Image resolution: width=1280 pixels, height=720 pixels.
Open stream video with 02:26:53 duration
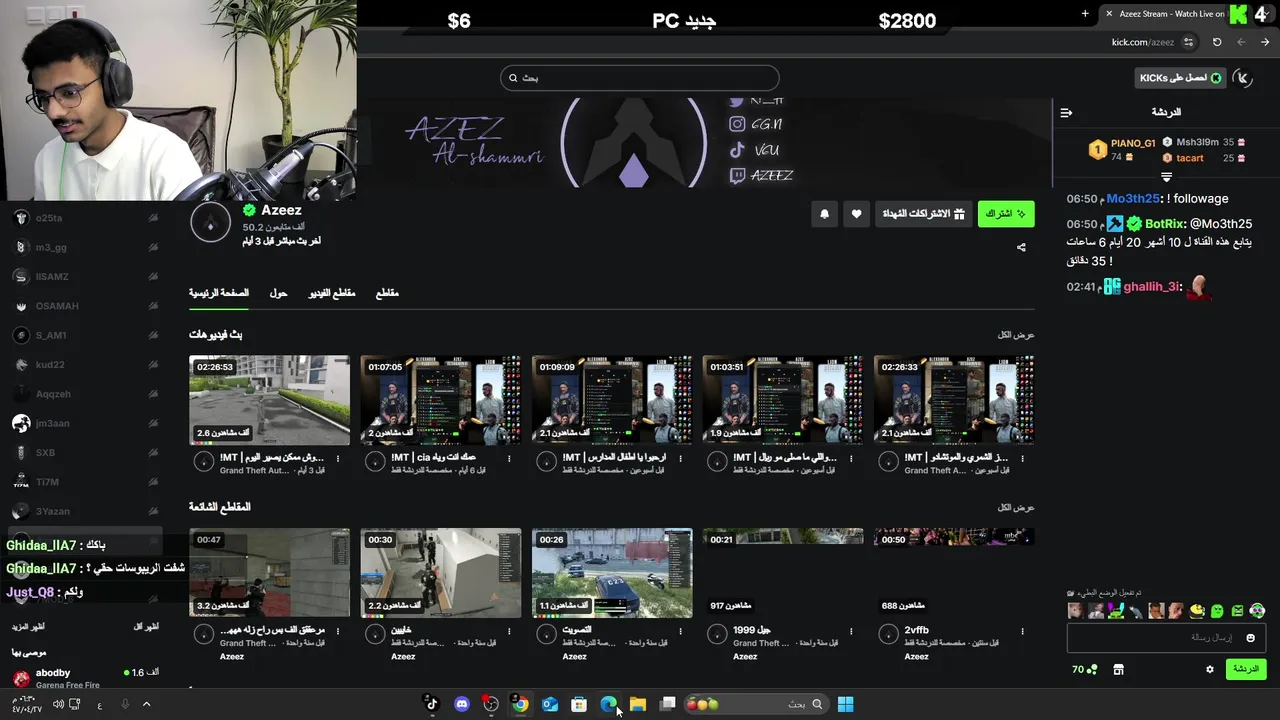(269, 400)
